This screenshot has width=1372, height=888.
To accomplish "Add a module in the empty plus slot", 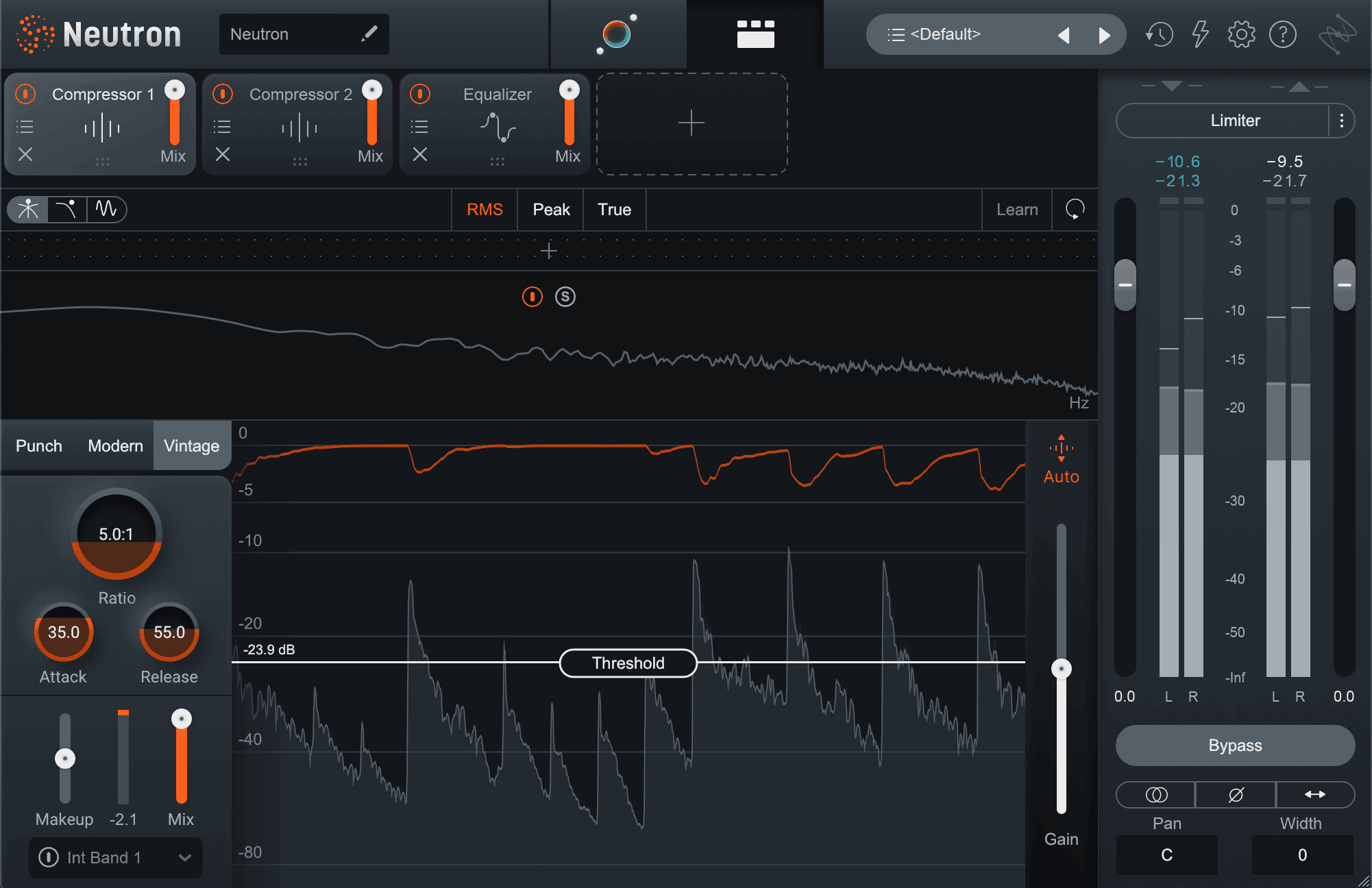I will coord(691,123).
